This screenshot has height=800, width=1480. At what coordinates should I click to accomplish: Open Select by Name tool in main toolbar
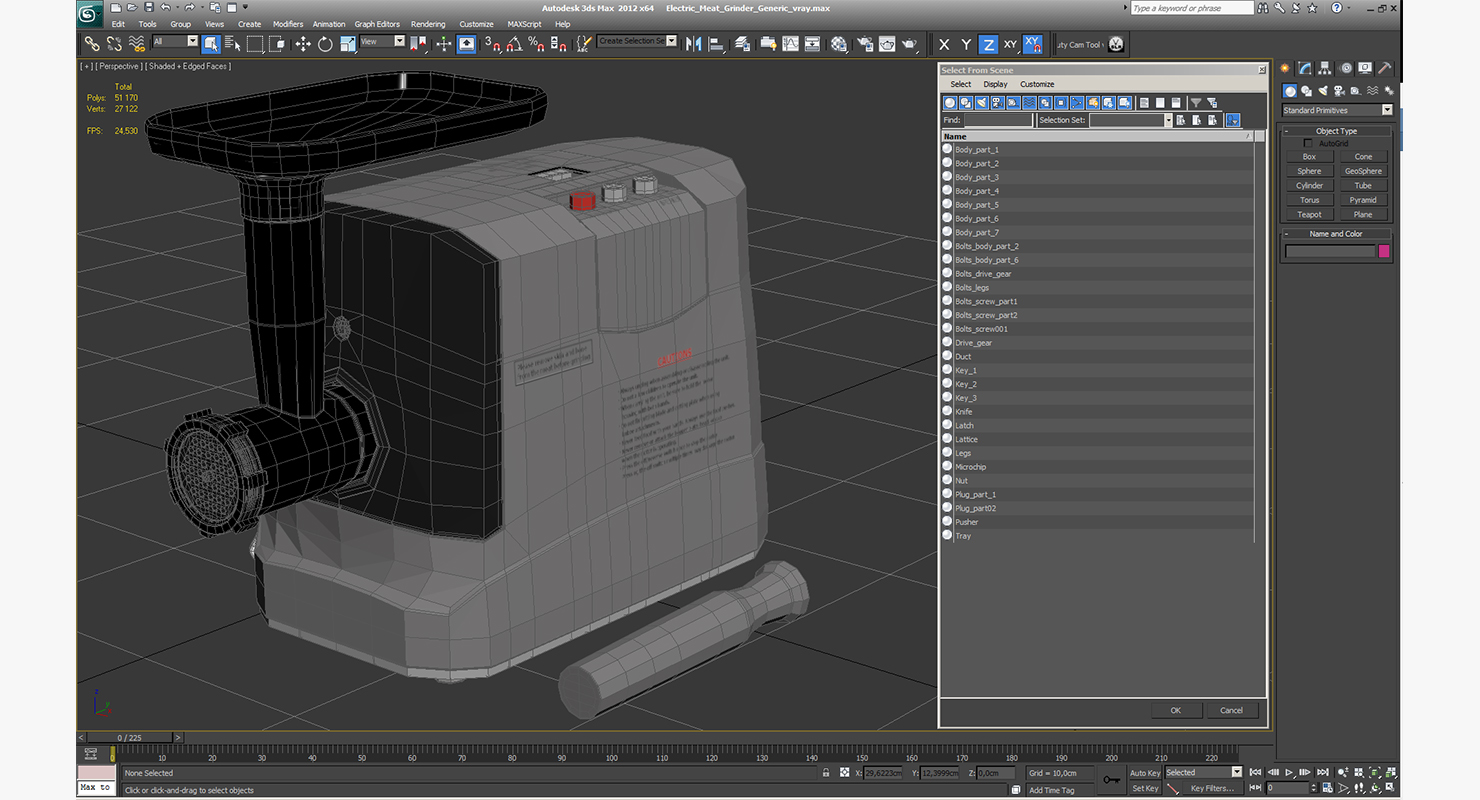(232, 43)
